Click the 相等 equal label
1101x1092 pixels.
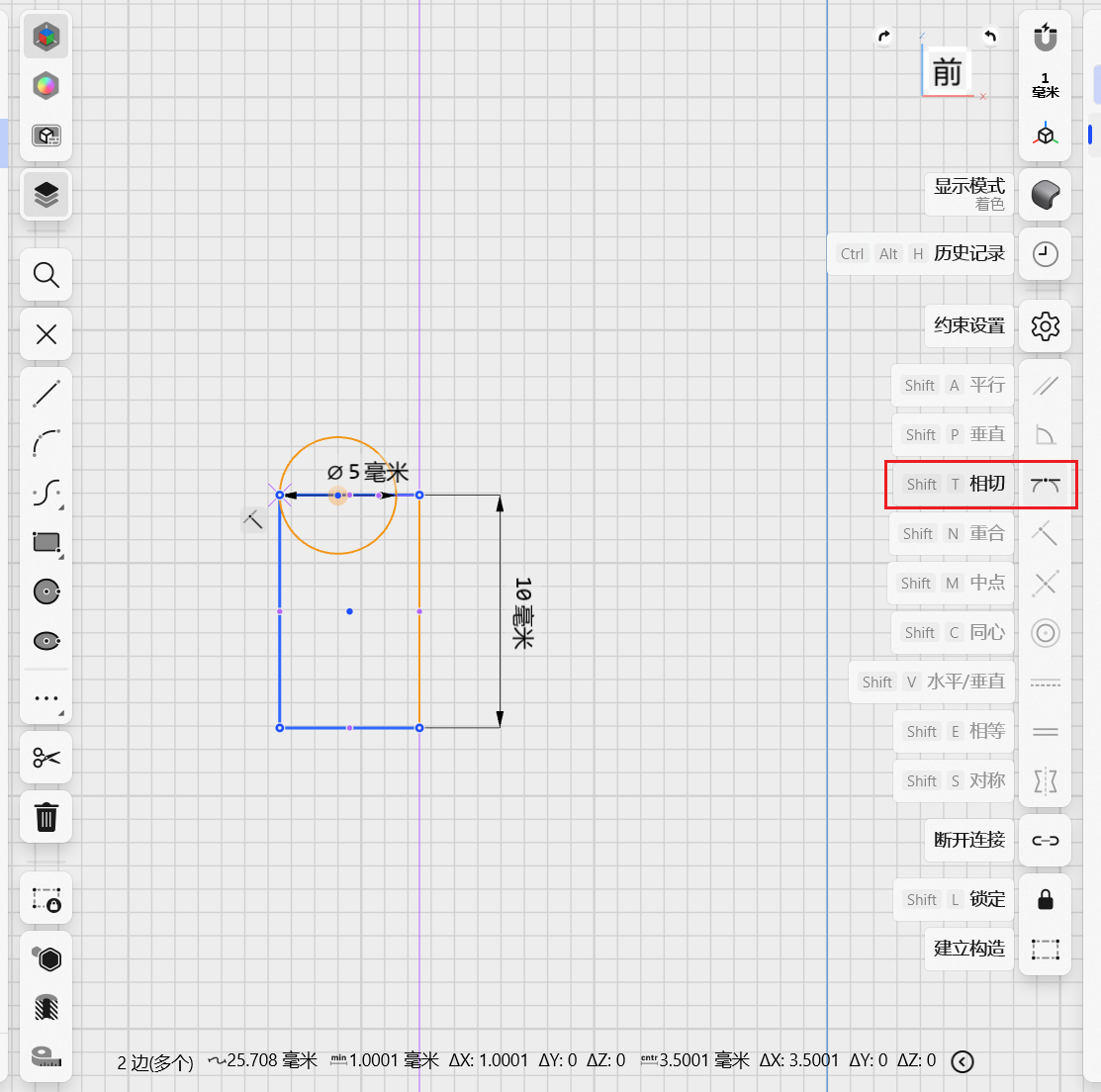click(x=986, y=731)
